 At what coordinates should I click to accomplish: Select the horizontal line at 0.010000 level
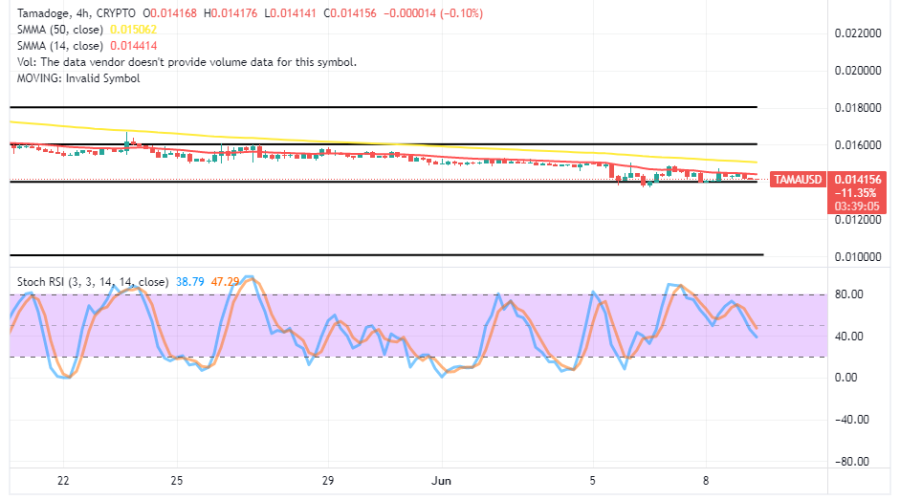point(386,254)
